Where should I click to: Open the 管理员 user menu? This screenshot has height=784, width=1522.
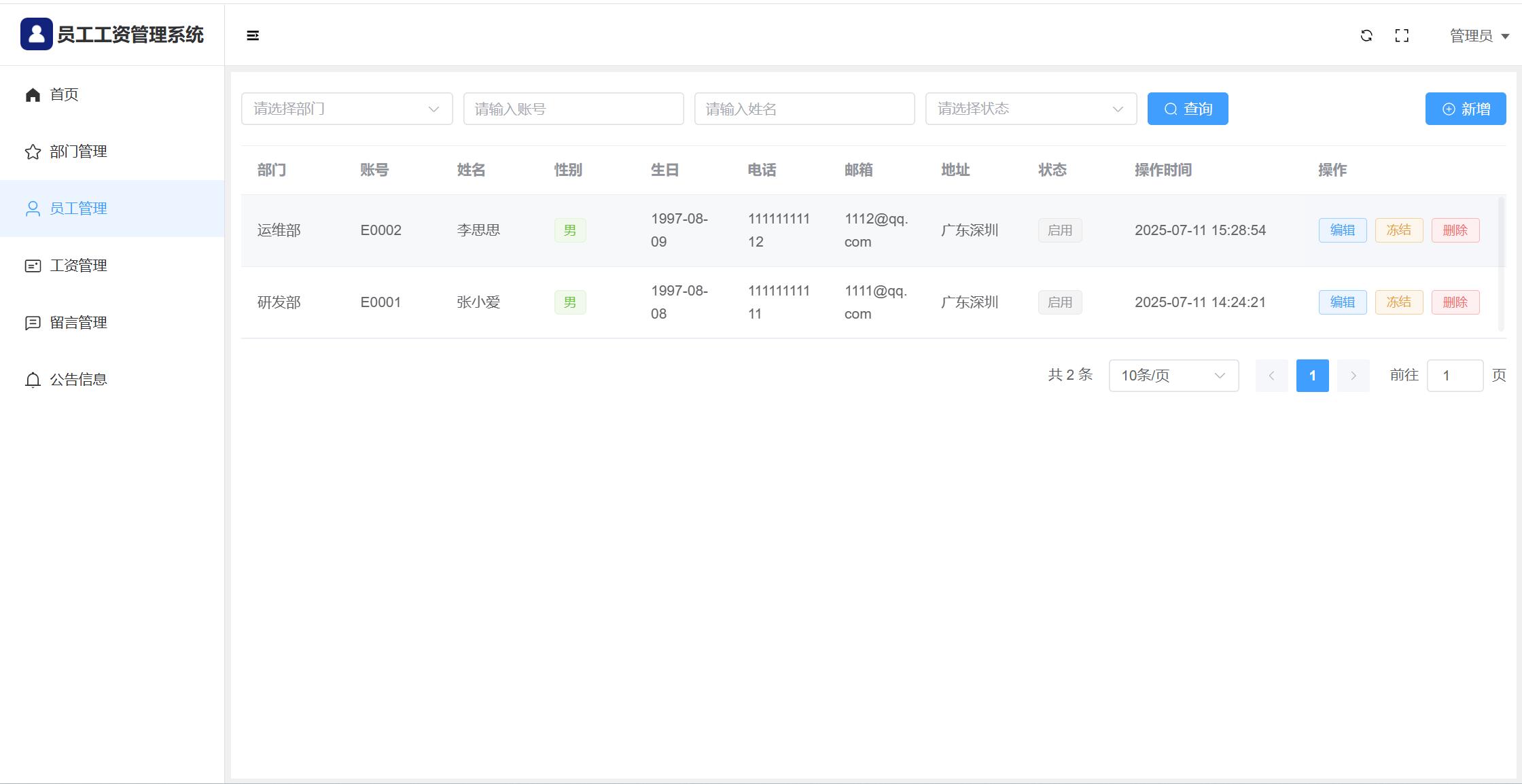[1479, 35]
